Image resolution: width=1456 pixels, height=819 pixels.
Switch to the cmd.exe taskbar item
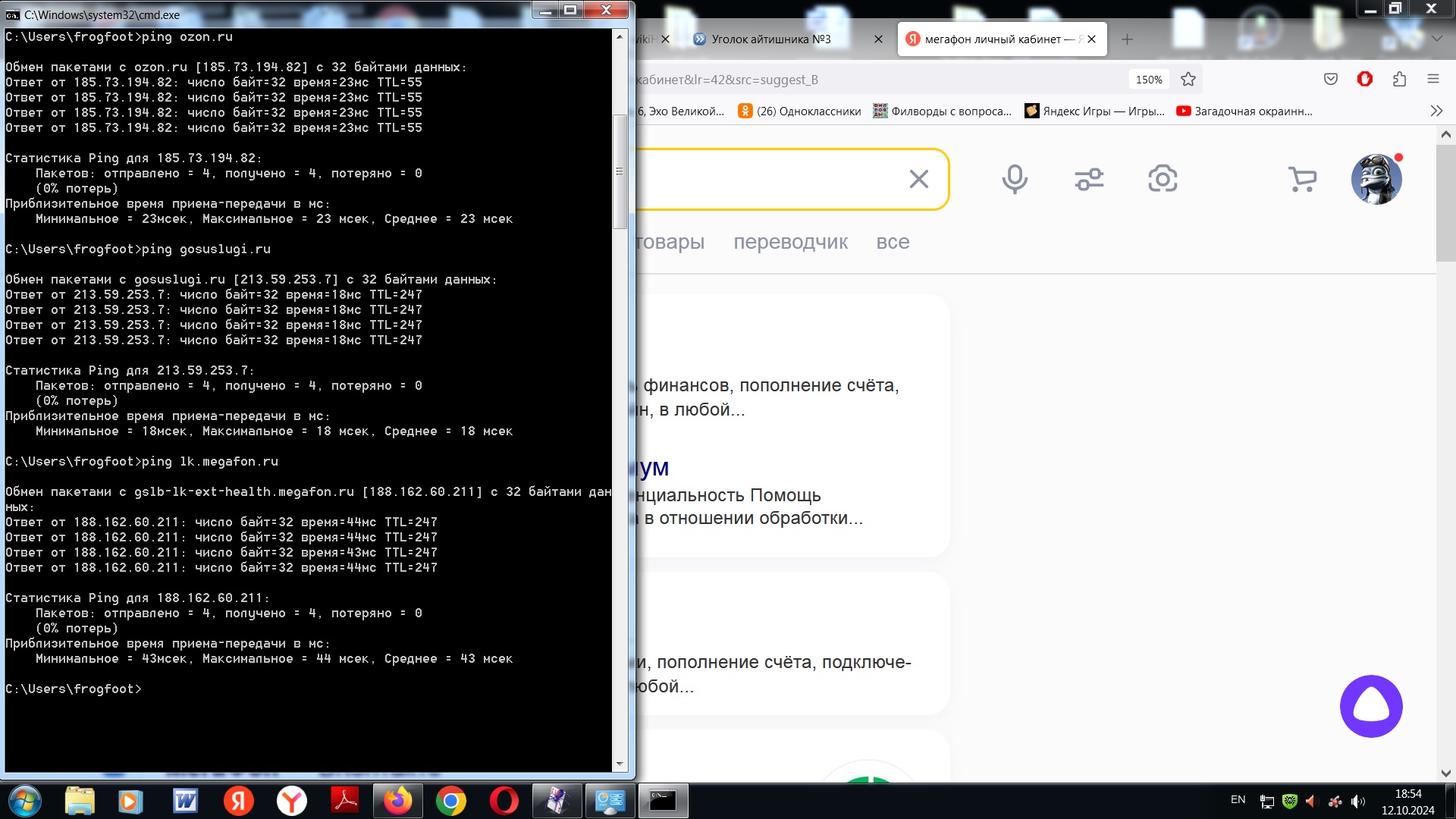(664, 801)
